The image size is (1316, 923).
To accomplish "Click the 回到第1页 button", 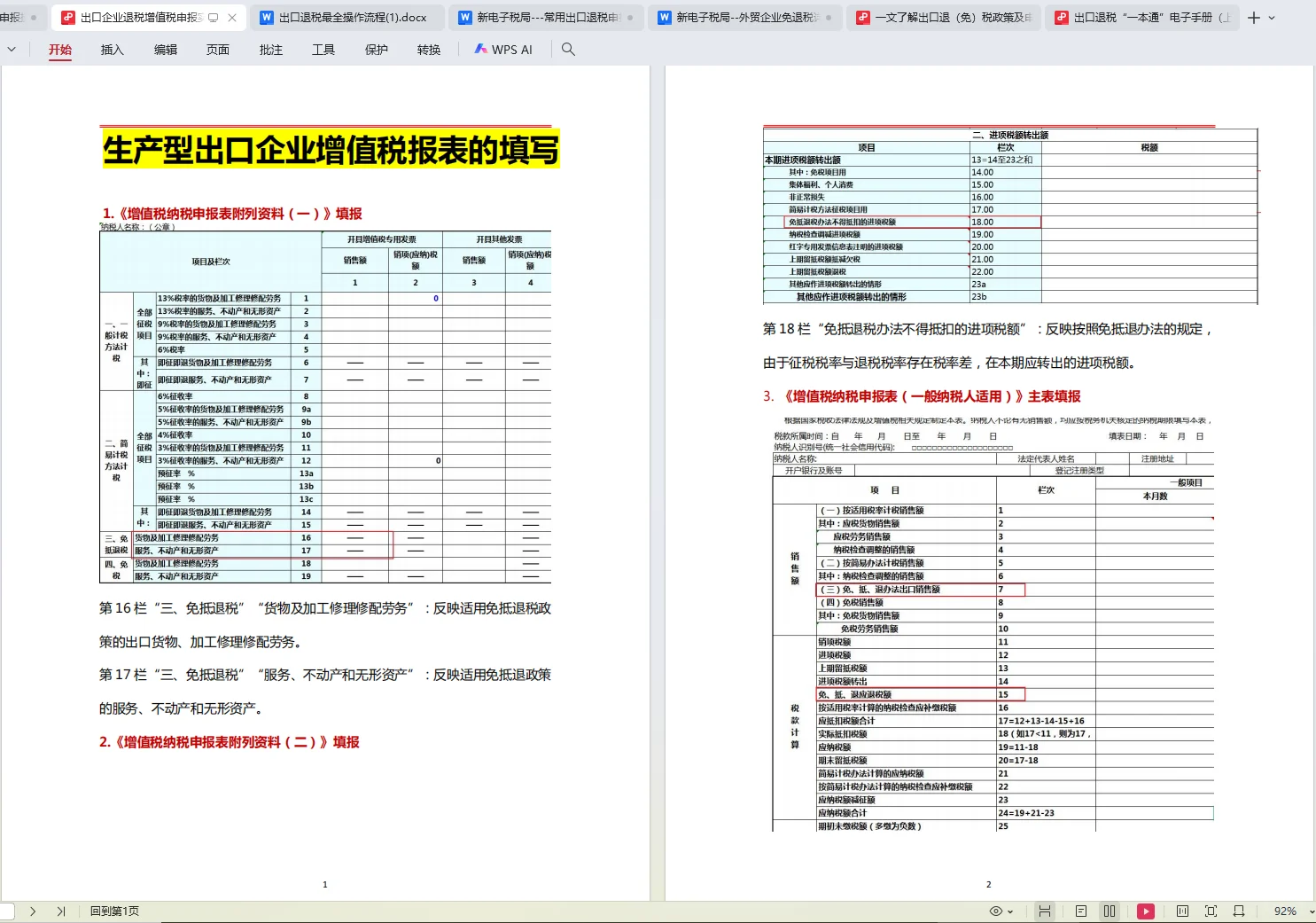I will tap(113, 911).
